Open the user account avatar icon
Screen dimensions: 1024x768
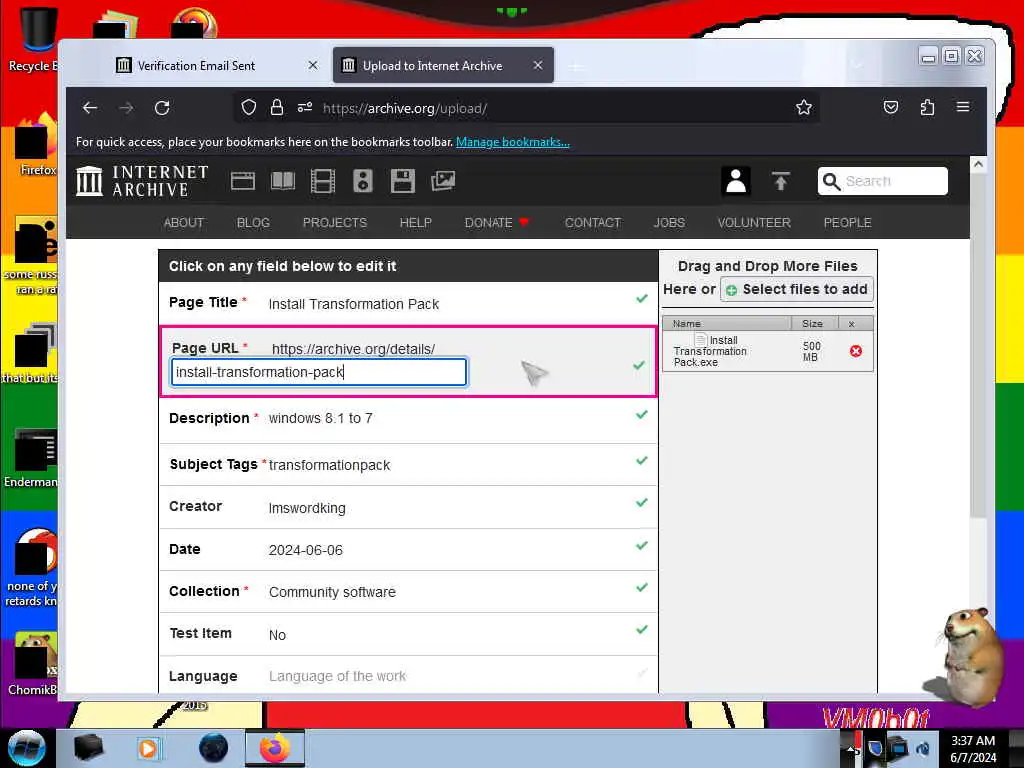(736, 181)
